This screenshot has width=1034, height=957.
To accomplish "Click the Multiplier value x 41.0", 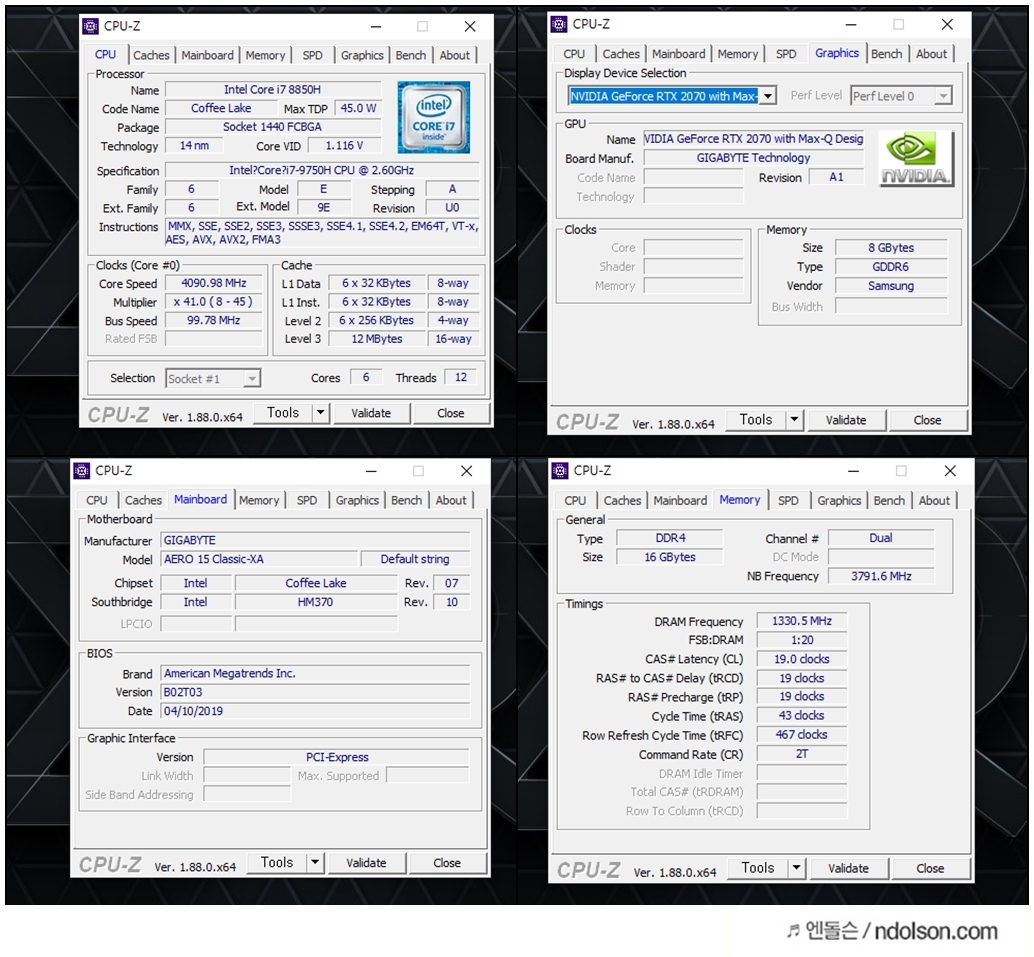I will click(214, 302).
